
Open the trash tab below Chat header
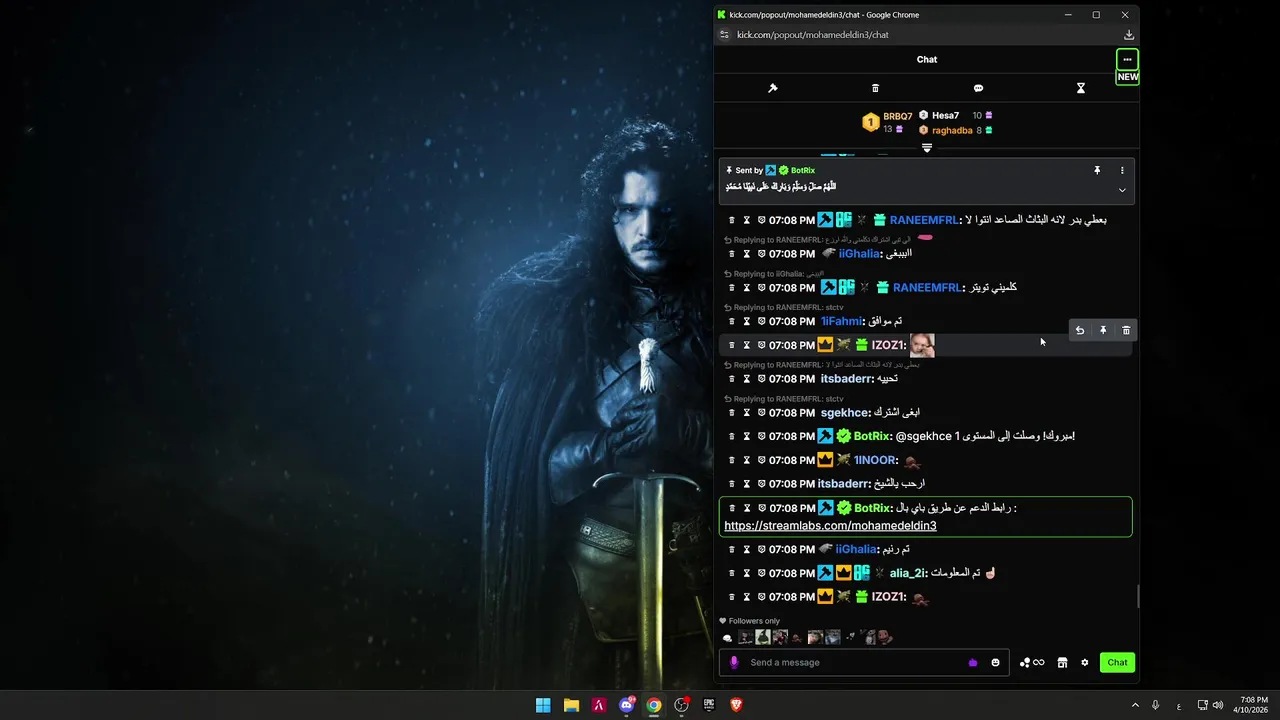pyautogui.click(x=876, y=88)
